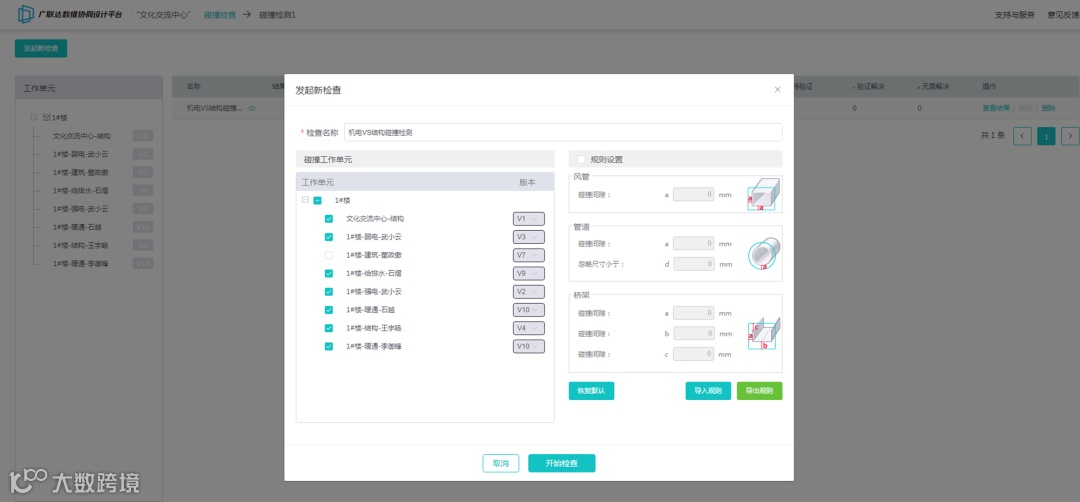
Task: Select 1#楼-强电 row in background tree
Action: pyautogui.click(x=80, y=209)
